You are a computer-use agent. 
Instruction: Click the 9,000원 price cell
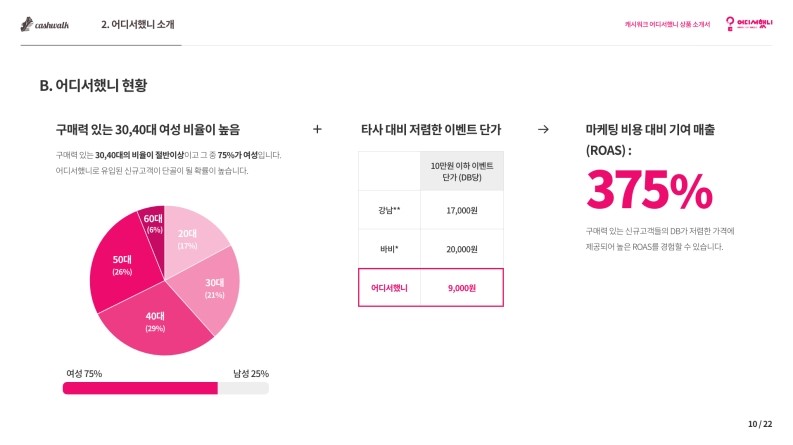coord(462,288)
